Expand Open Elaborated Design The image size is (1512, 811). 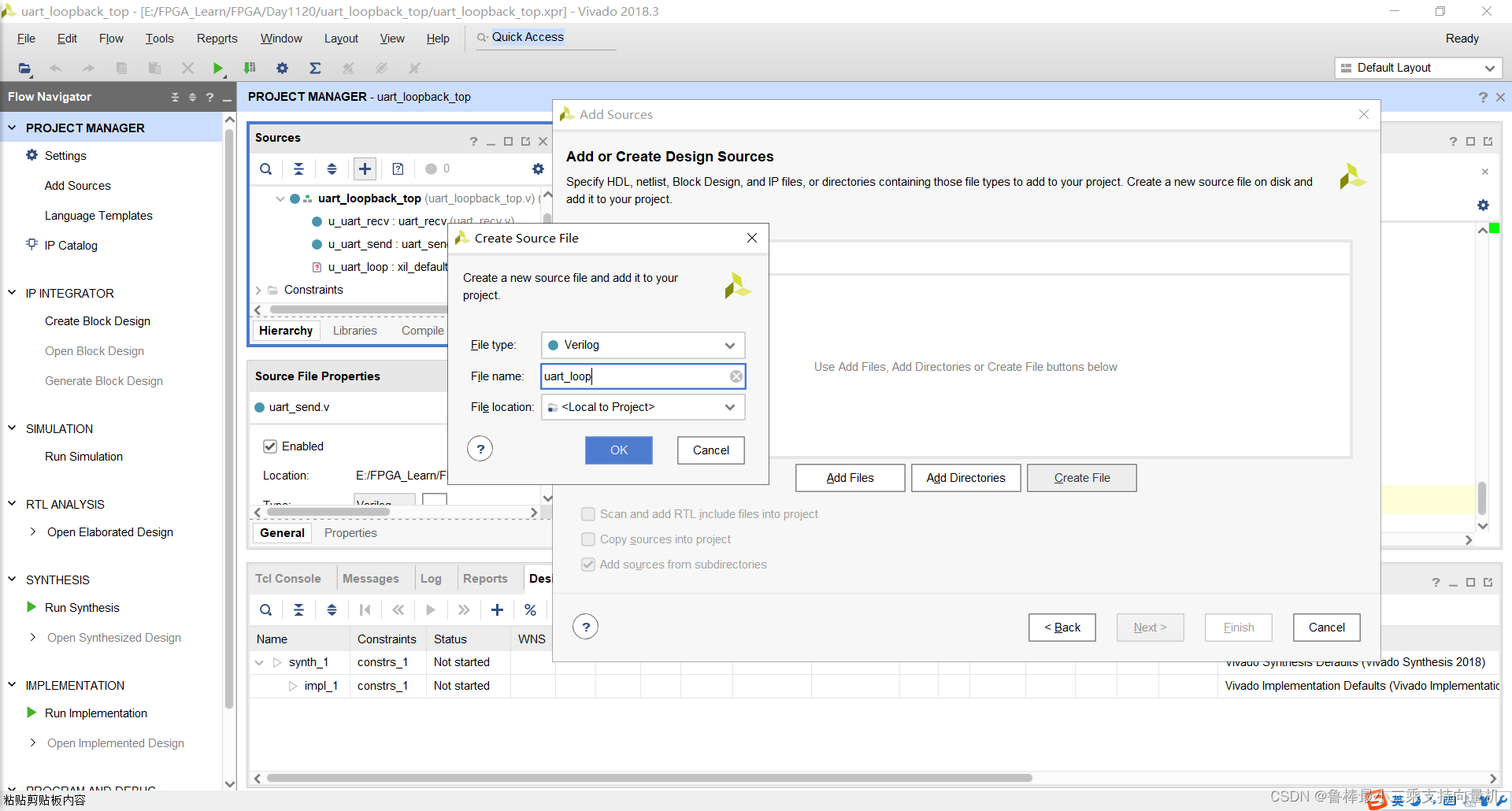coord(32,531)
